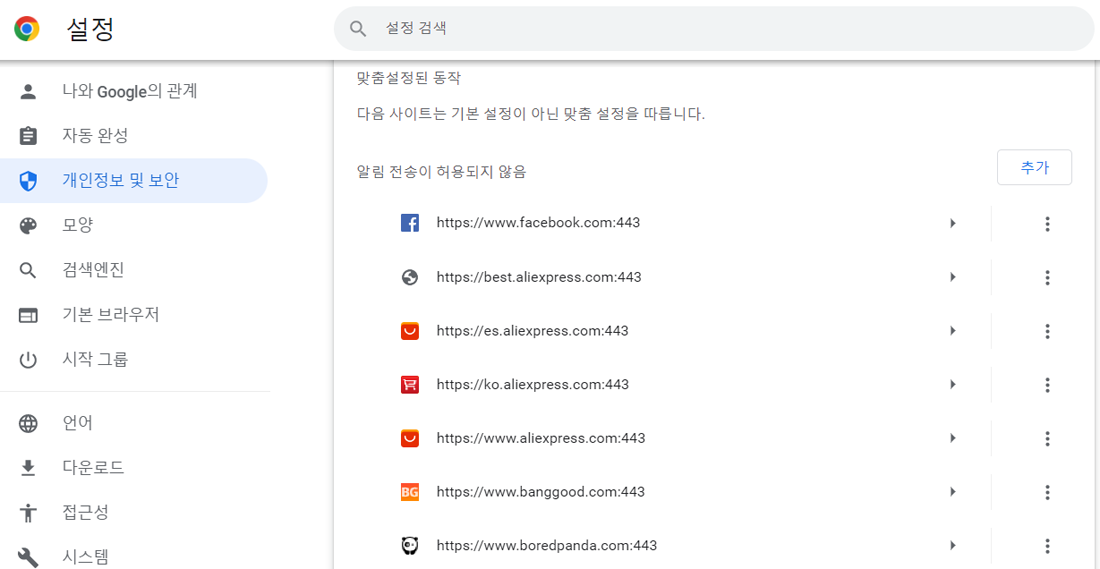Viewport: 1100px width, 569px height.
Task: Click the palette icon beside 모양
Action: click(28, 226)
